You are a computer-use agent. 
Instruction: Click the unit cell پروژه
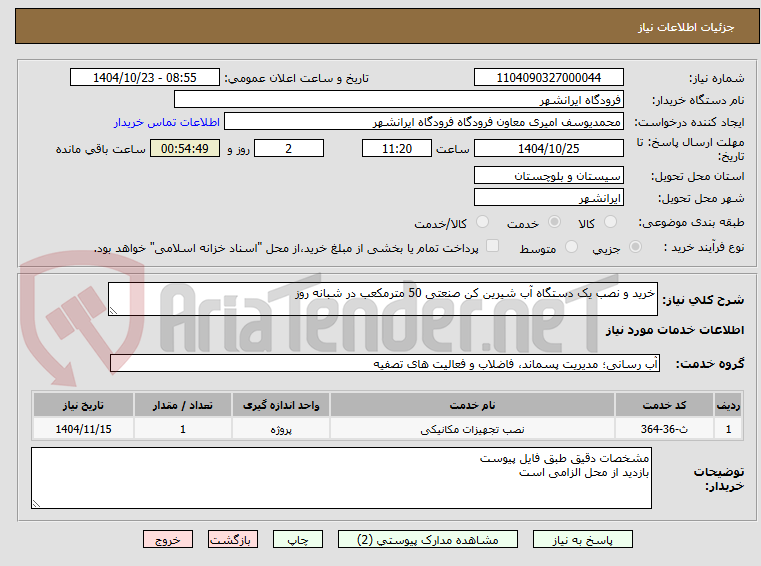coord(281,429)
